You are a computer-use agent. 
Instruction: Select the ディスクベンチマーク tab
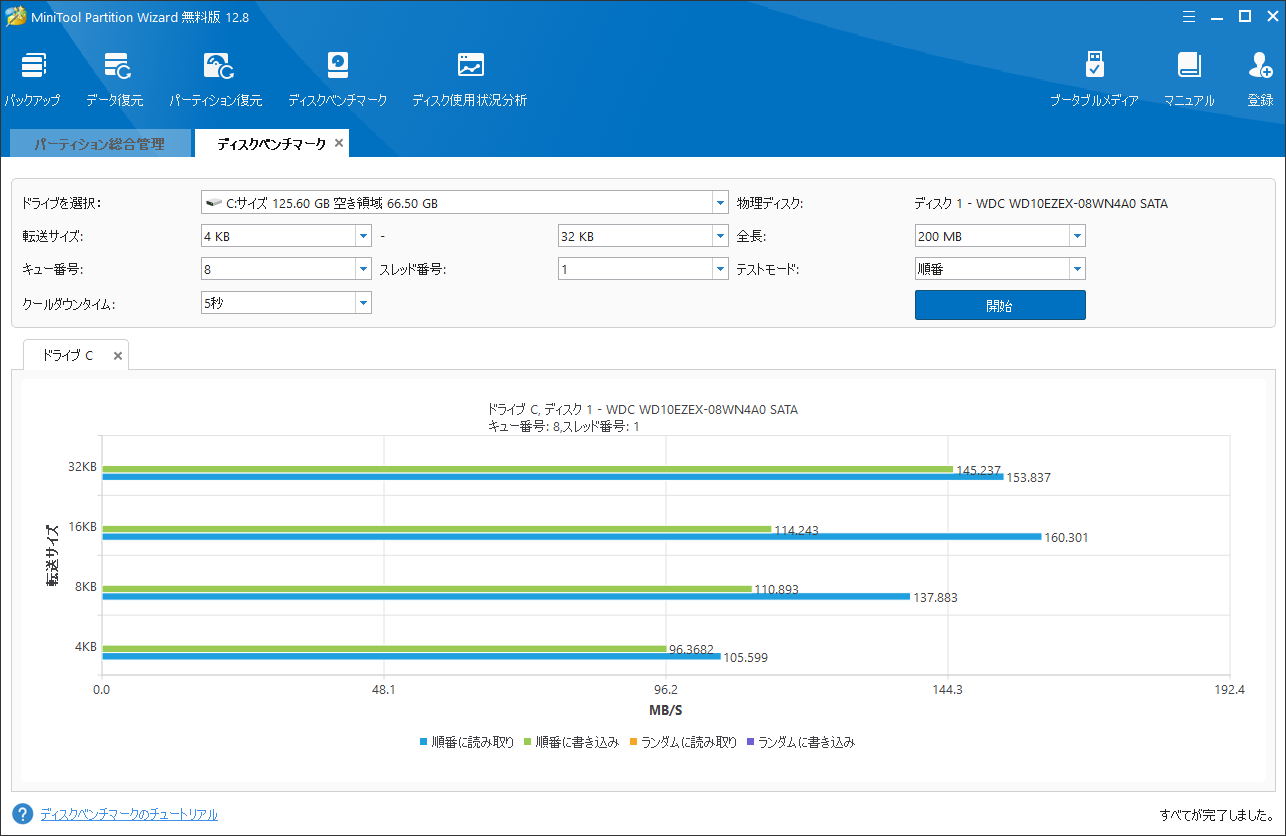271,144
